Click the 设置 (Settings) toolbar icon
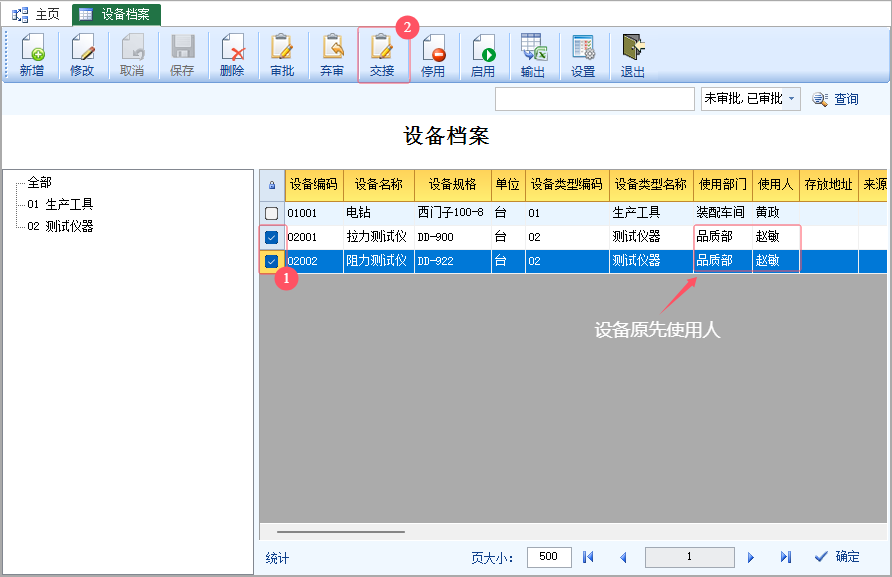This screenshot has height=577, width=892. (583, 55)
